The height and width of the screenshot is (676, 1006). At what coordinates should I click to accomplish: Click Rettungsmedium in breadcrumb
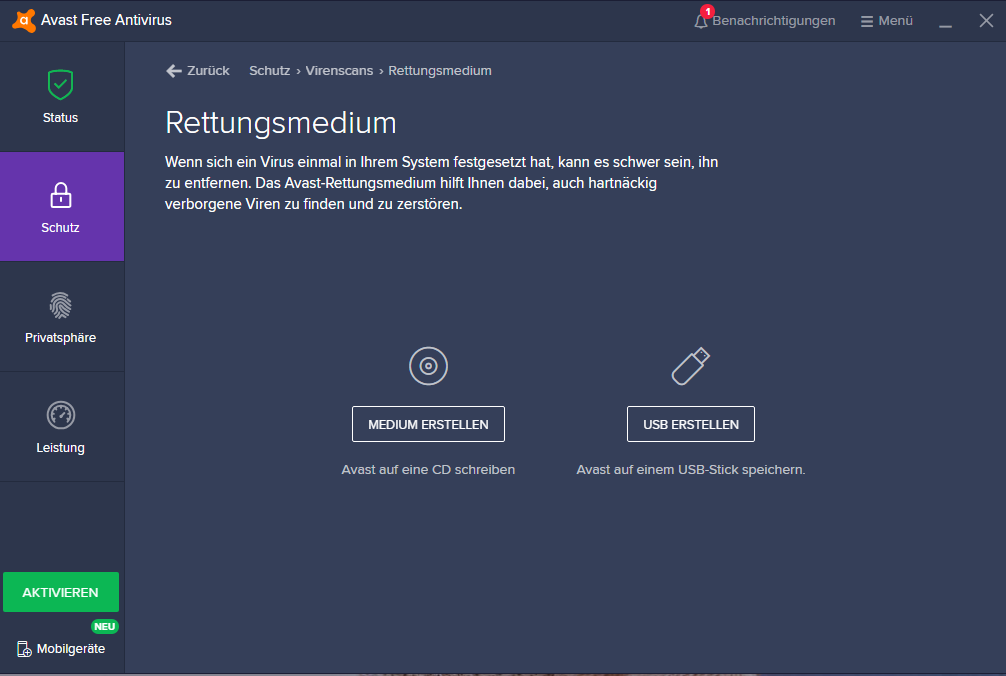(x=439, y=71)
